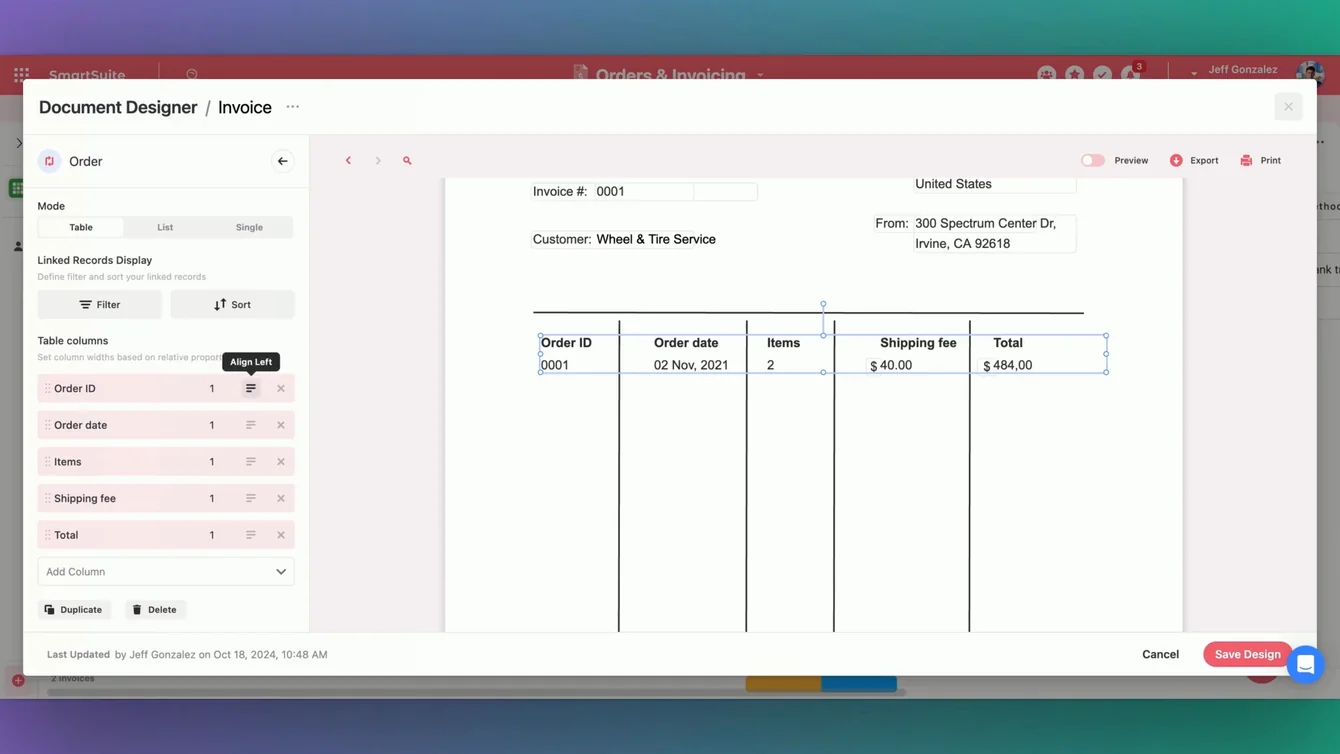Select List mode
The image size is (1340, 754).
tap(165, 227)
